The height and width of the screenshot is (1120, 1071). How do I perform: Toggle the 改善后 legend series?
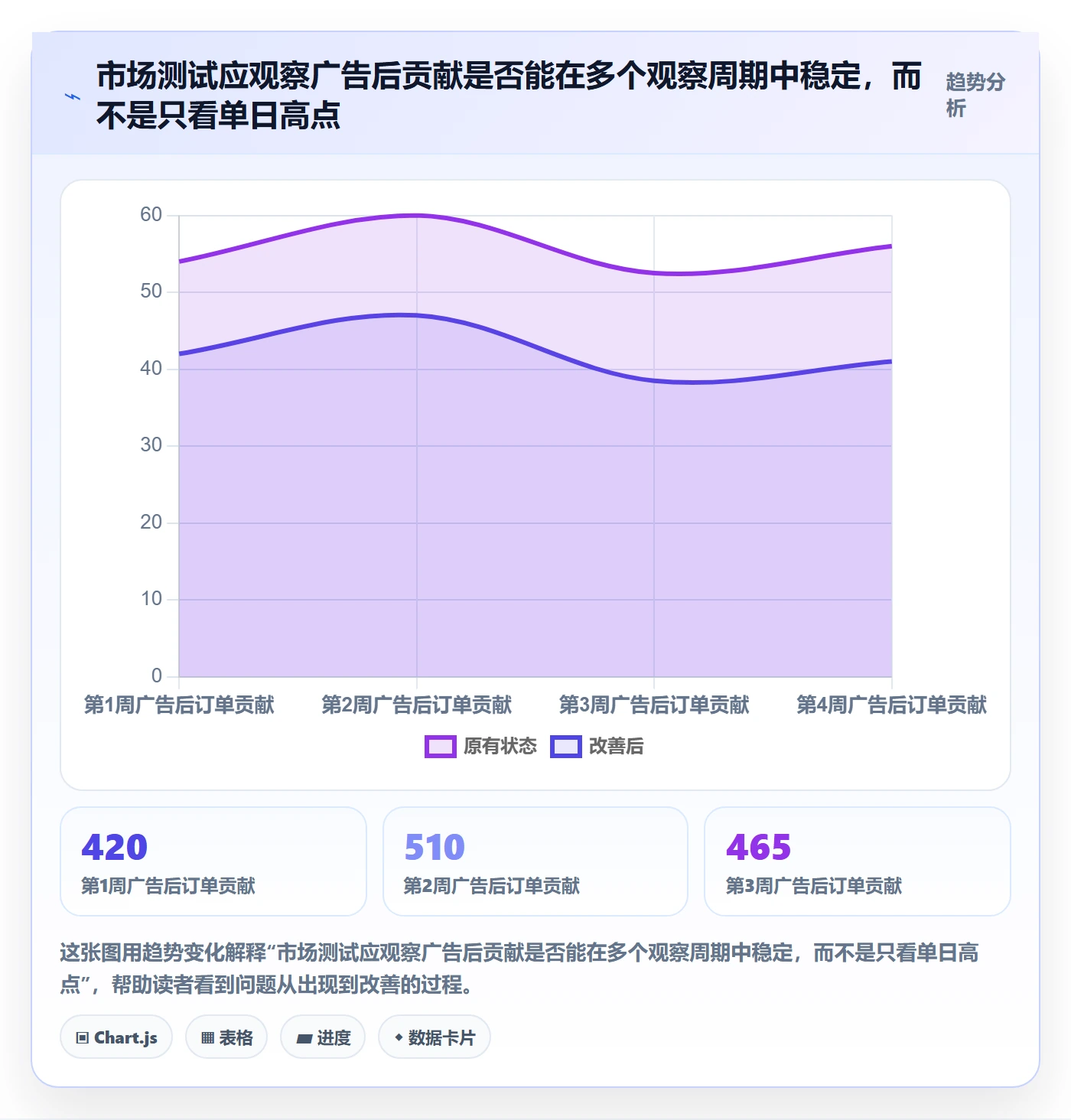click(597, 746)
